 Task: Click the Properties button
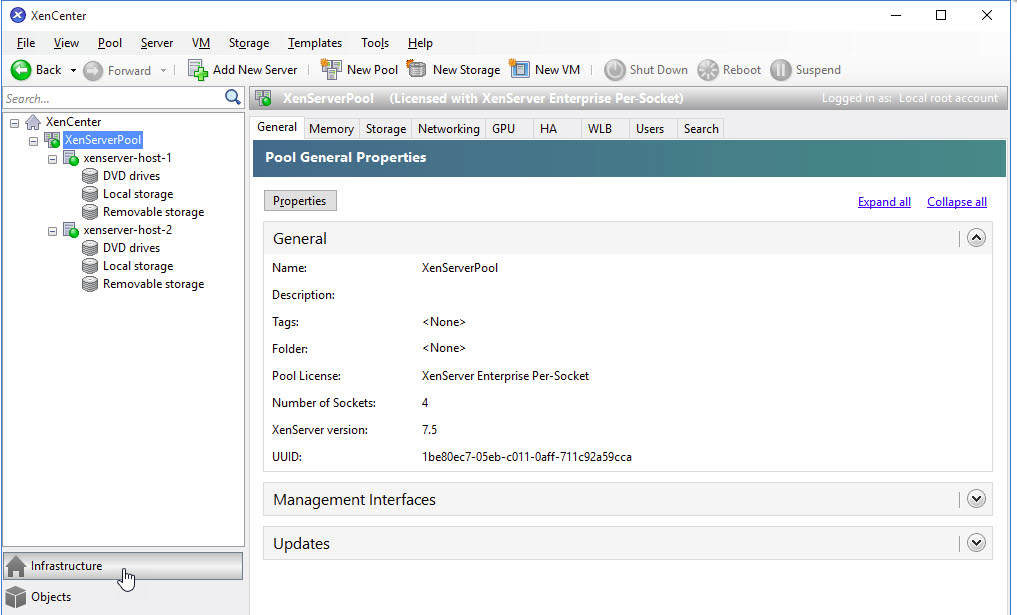[x=300, y=201]
